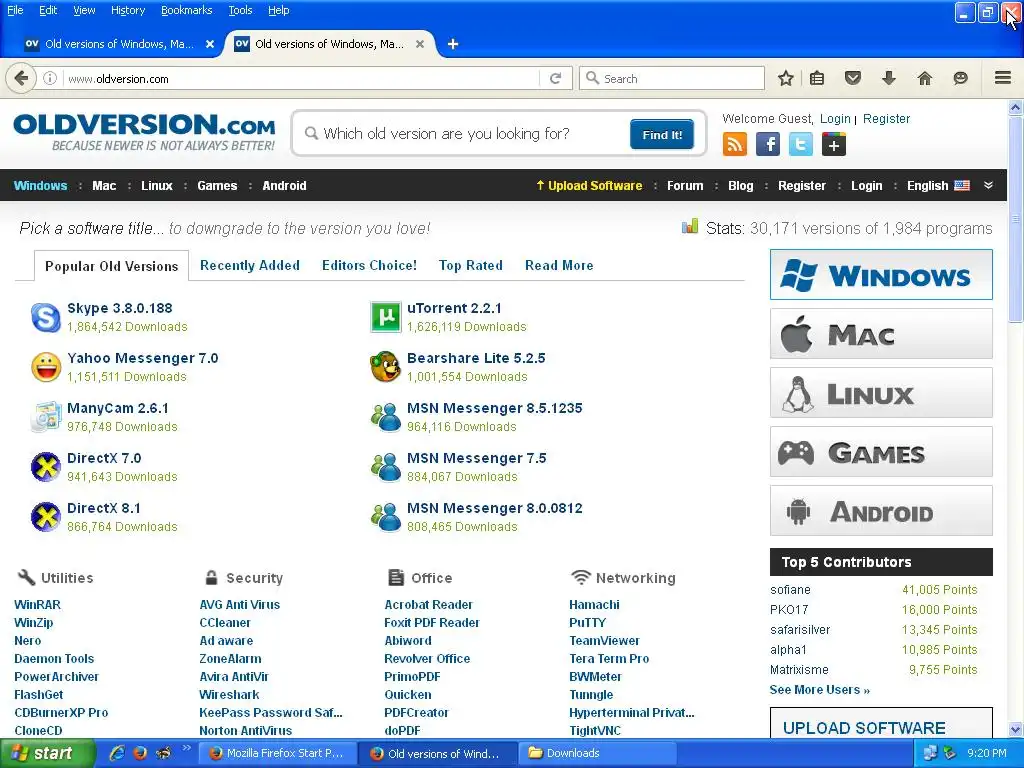Open the English language selector

938,185
